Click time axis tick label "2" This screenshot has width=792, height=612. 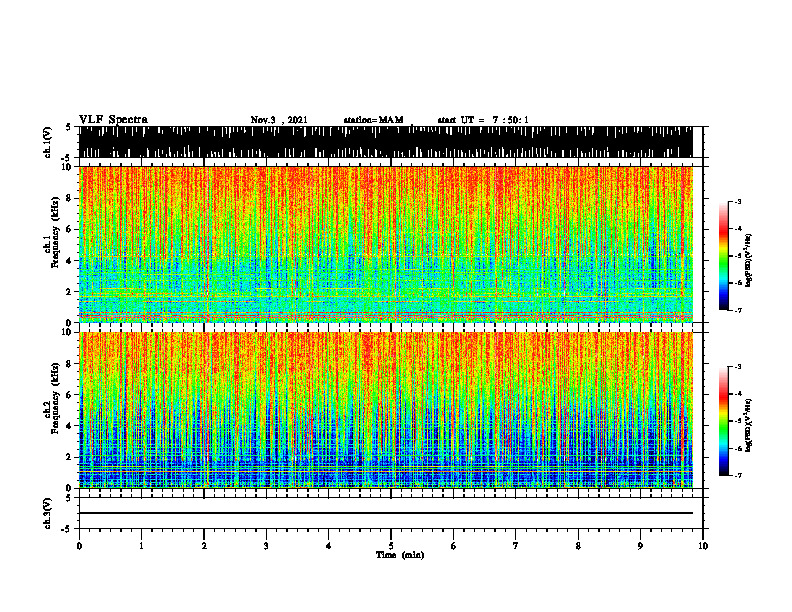point(204,546)
